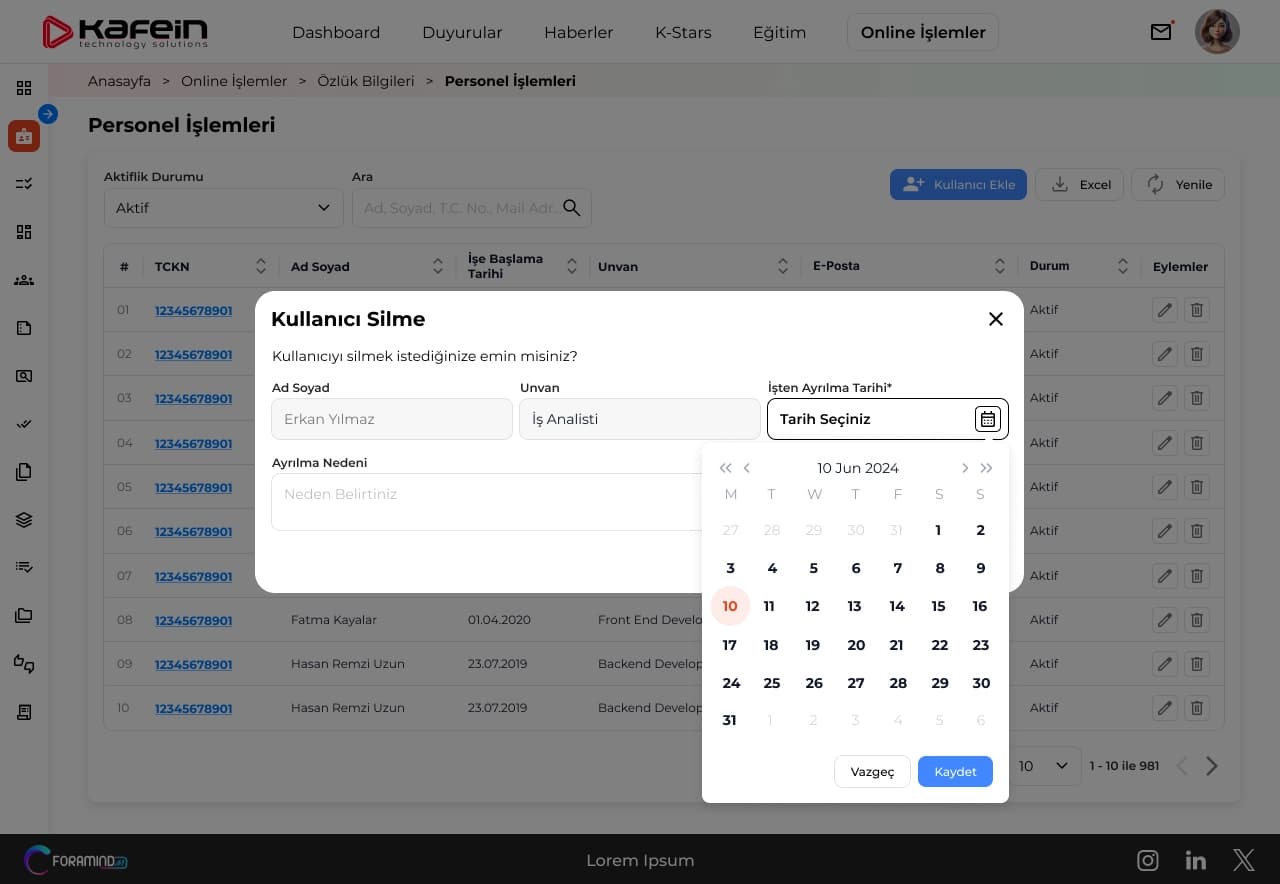Open the sidebar grid dashboard icon at top

coord(24,88)
